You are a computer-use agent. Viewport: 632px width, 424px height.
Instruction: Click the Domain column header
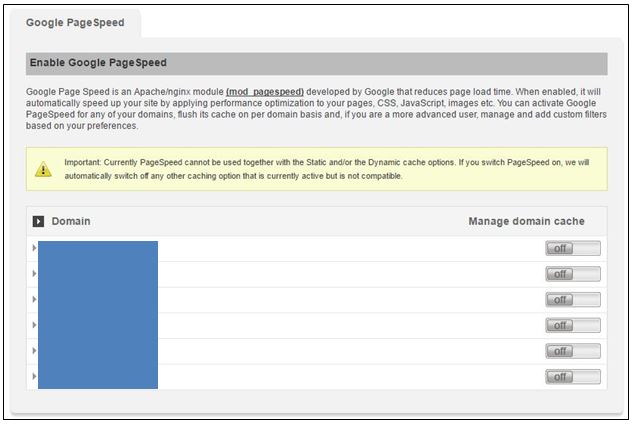(71, 221)
